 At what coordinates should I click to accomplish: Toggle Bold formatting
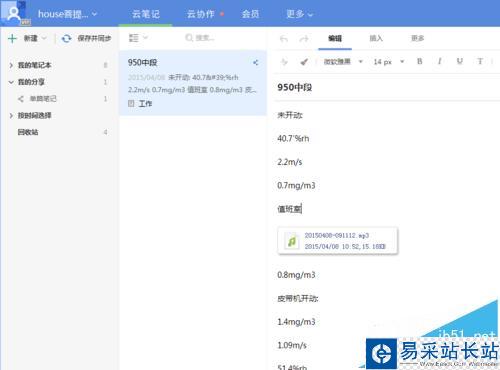pos(420,61)
